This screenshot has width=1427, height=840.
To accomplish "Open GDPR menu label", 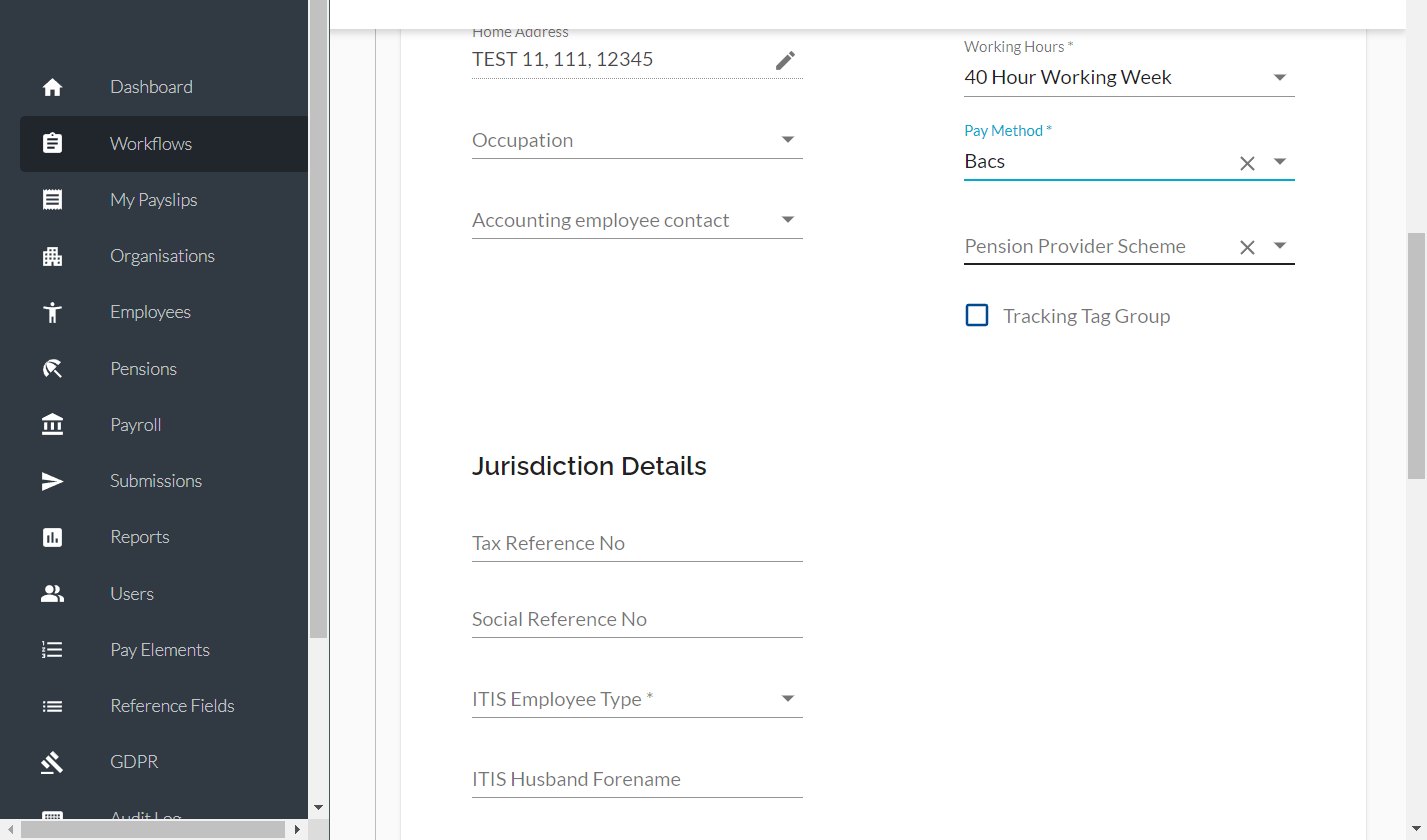I will click(x=134, y=762).
